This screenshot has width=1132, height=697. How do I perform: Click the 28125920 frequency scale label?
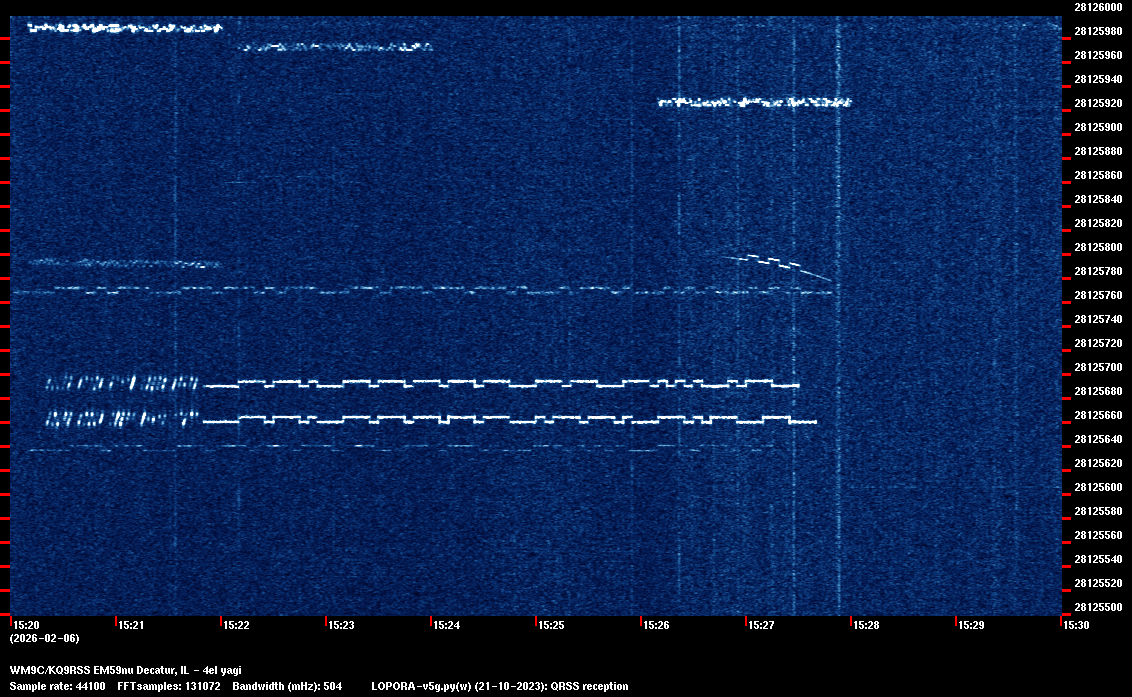tap(1097, 103)
